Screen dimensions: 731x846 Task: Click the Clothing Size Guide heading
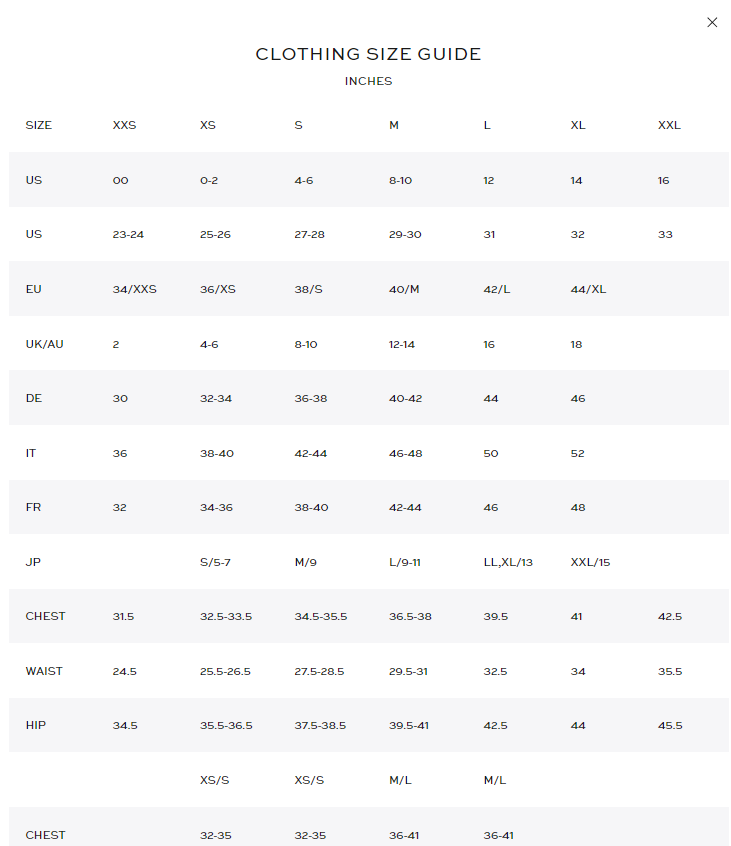coord(368,54)
